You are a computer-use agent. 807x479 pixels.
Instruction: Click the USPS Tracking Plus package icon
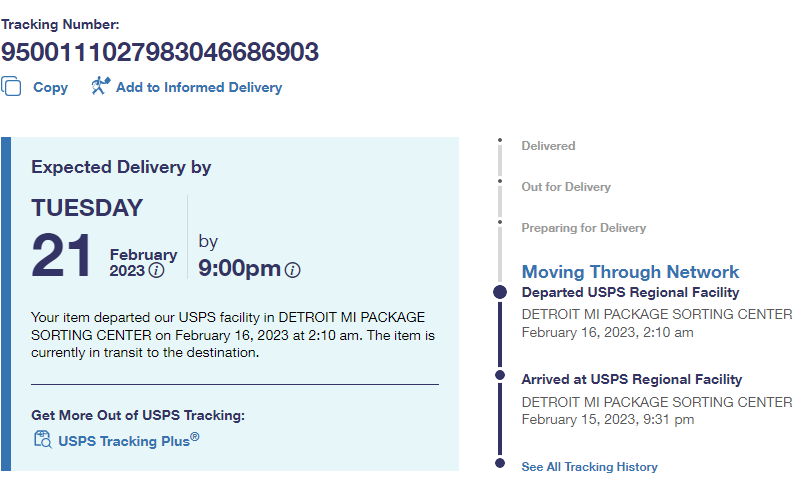(x=42, y=439)
